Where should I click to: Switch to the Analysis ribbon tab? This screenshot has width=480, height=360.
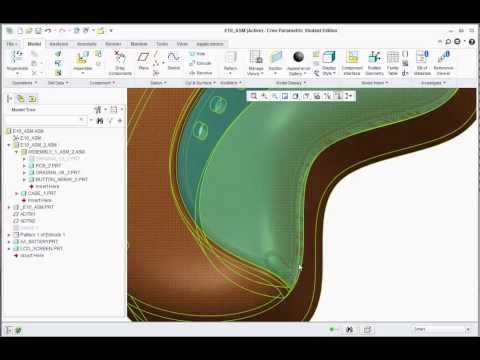pos(59,44)
